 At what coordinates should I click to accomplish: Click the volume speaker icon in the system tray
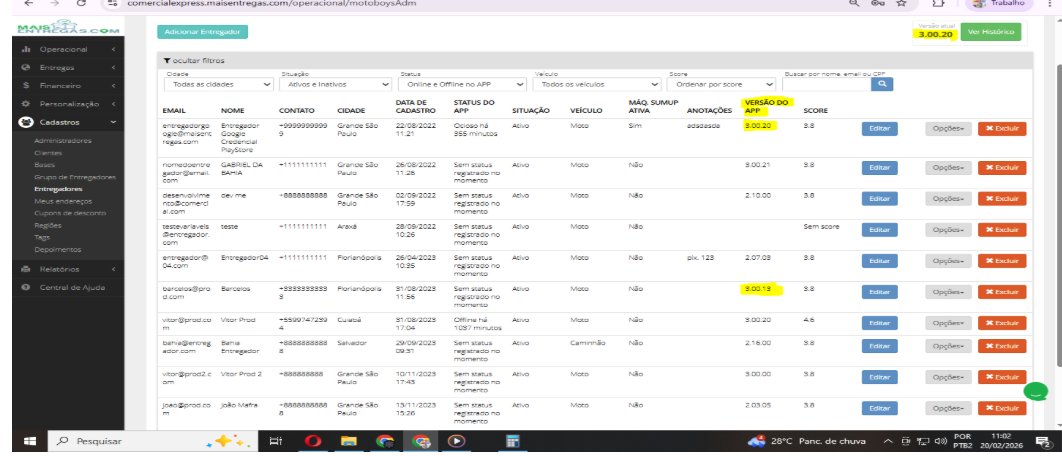point(940,442)
